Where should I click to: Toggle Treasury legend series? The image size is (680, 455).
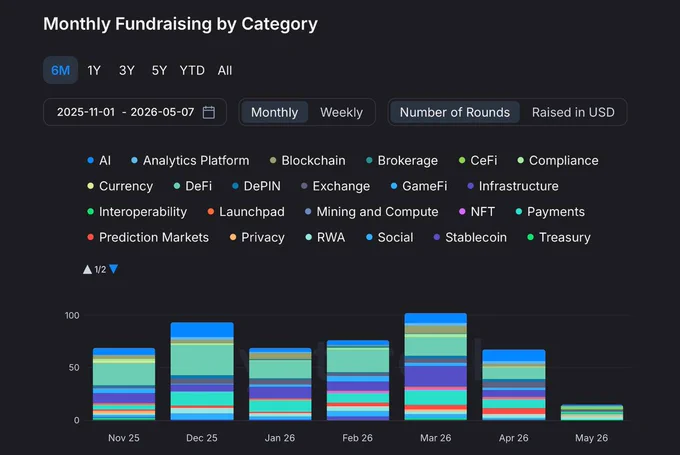click(x=559, y=237)
